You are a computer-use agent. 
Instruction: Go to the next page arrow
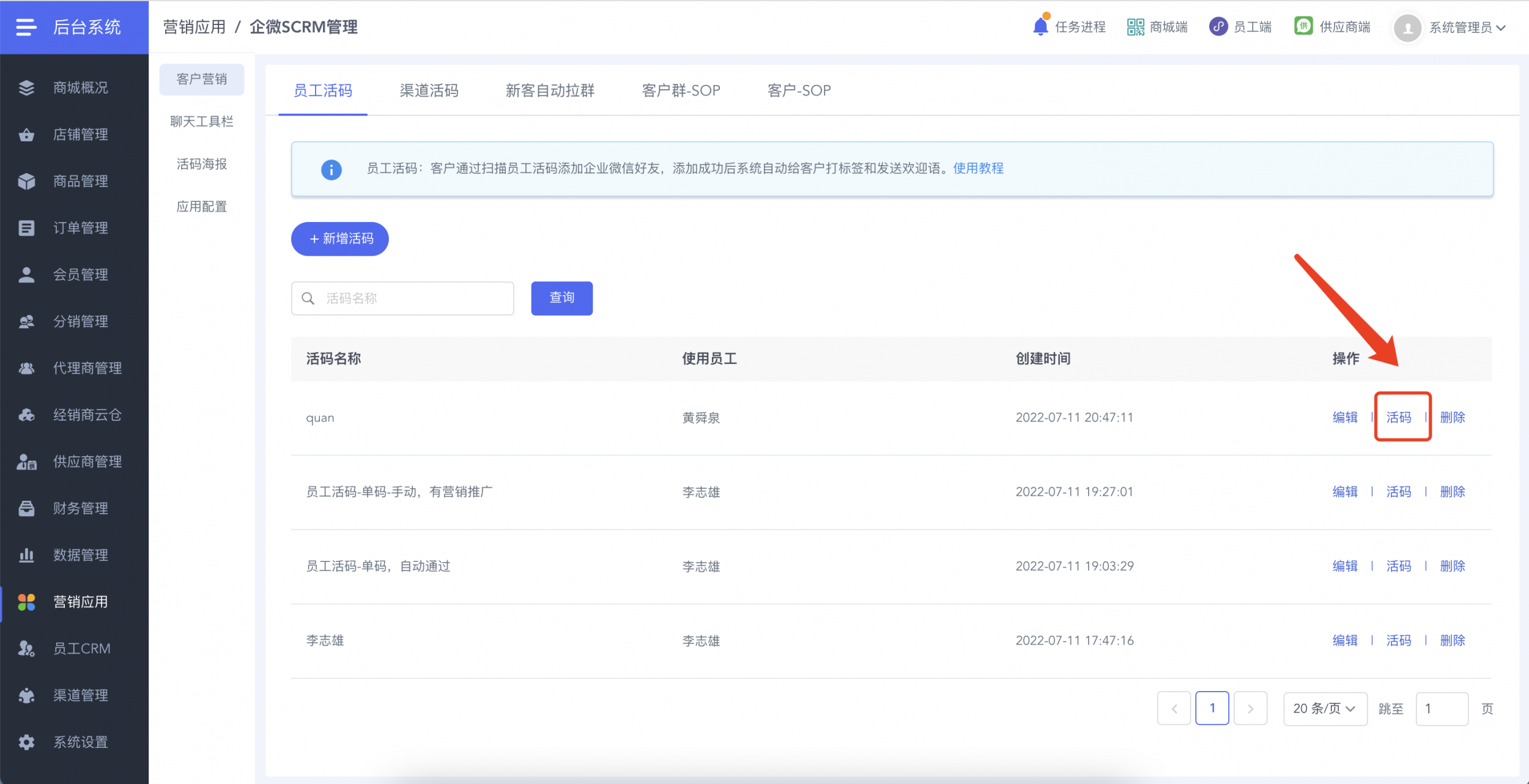point(1251,708)
